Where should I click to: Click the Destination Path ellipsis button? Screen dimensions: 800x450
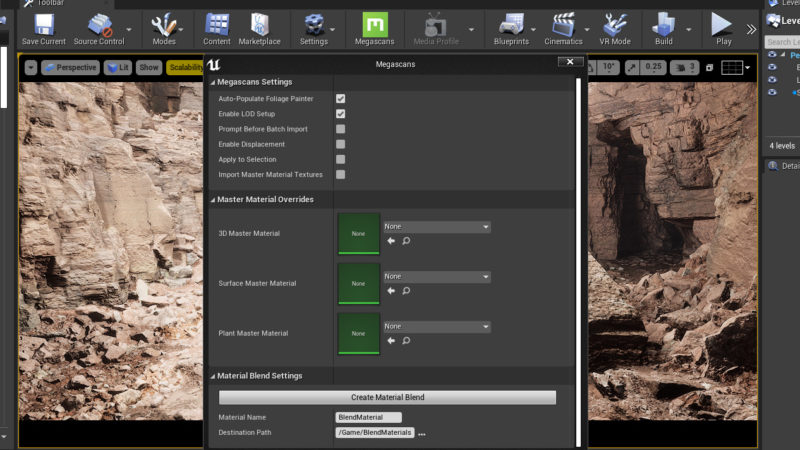coord(421,434)
